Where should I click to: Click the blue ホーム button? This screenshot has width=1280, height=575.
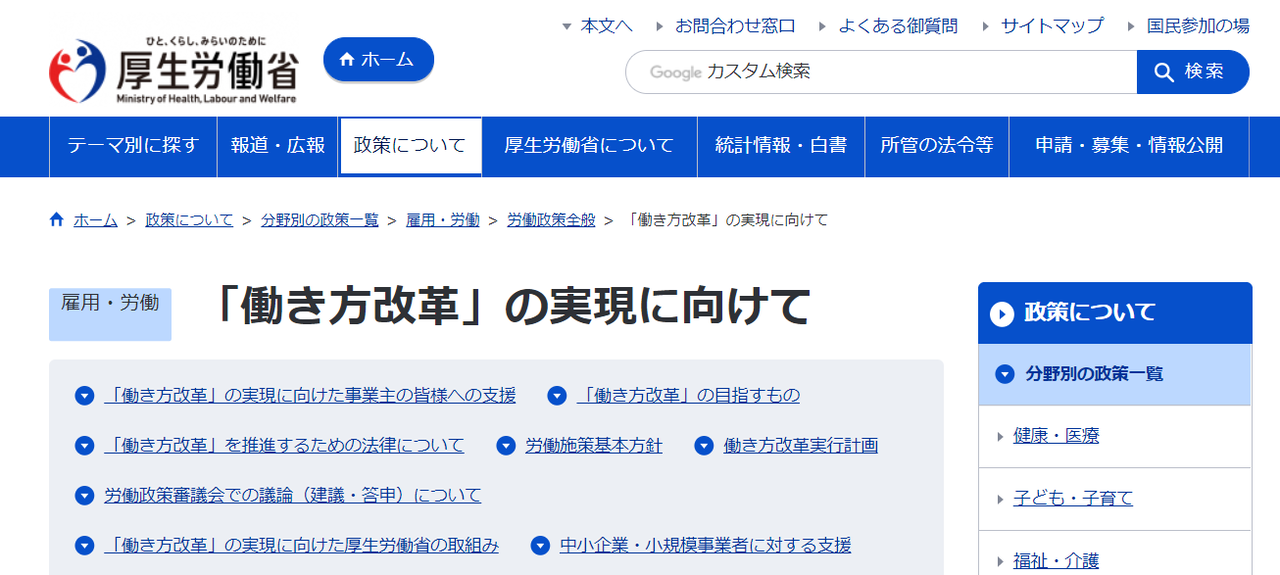pyautogui.click(x=378, y=59)
